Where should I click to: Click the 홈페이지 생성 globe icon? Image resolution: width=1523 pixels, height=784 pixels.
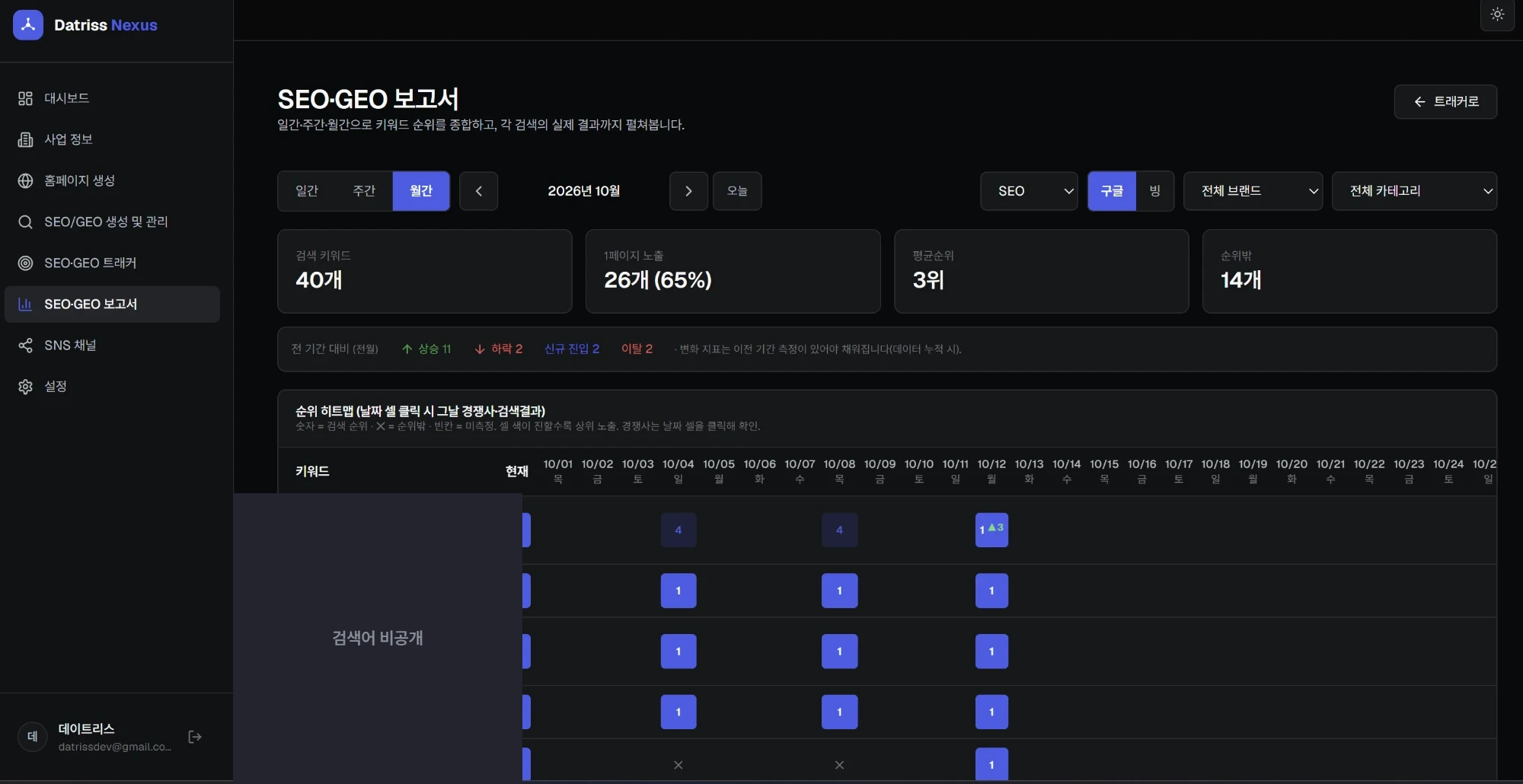click(x=25, y=180)
